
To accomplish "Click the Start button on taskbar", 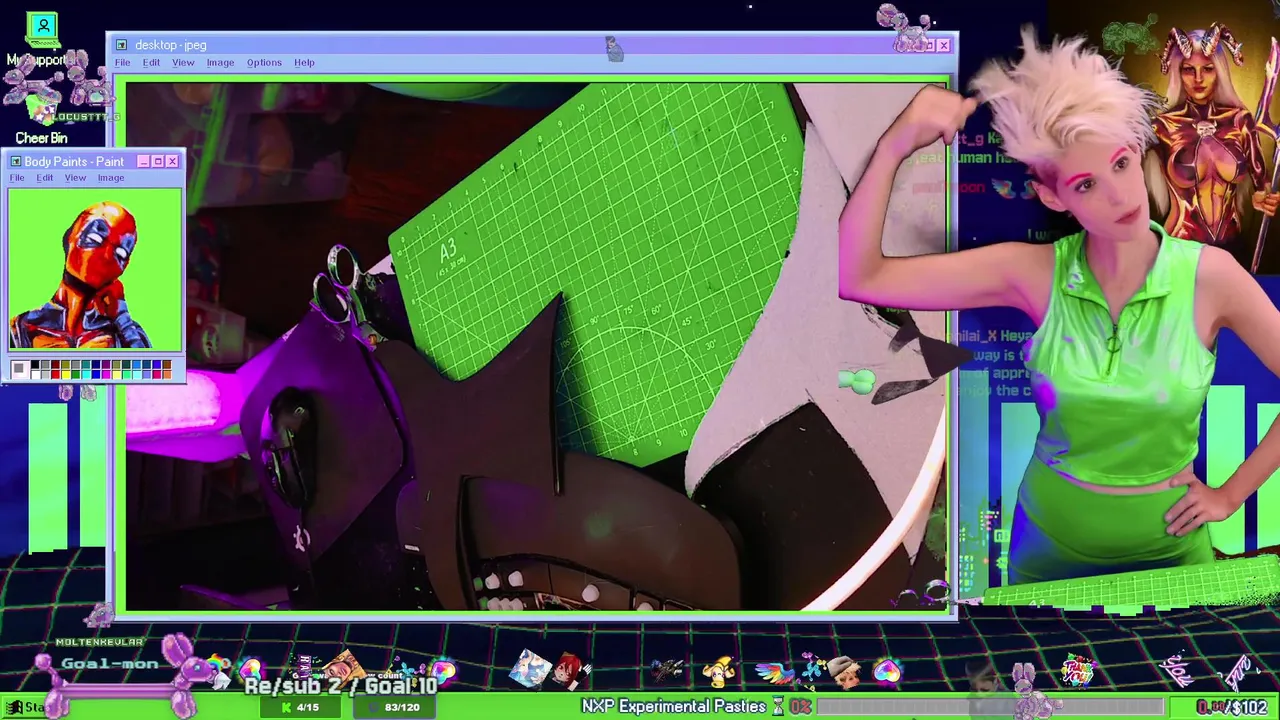I will point(24,707).
